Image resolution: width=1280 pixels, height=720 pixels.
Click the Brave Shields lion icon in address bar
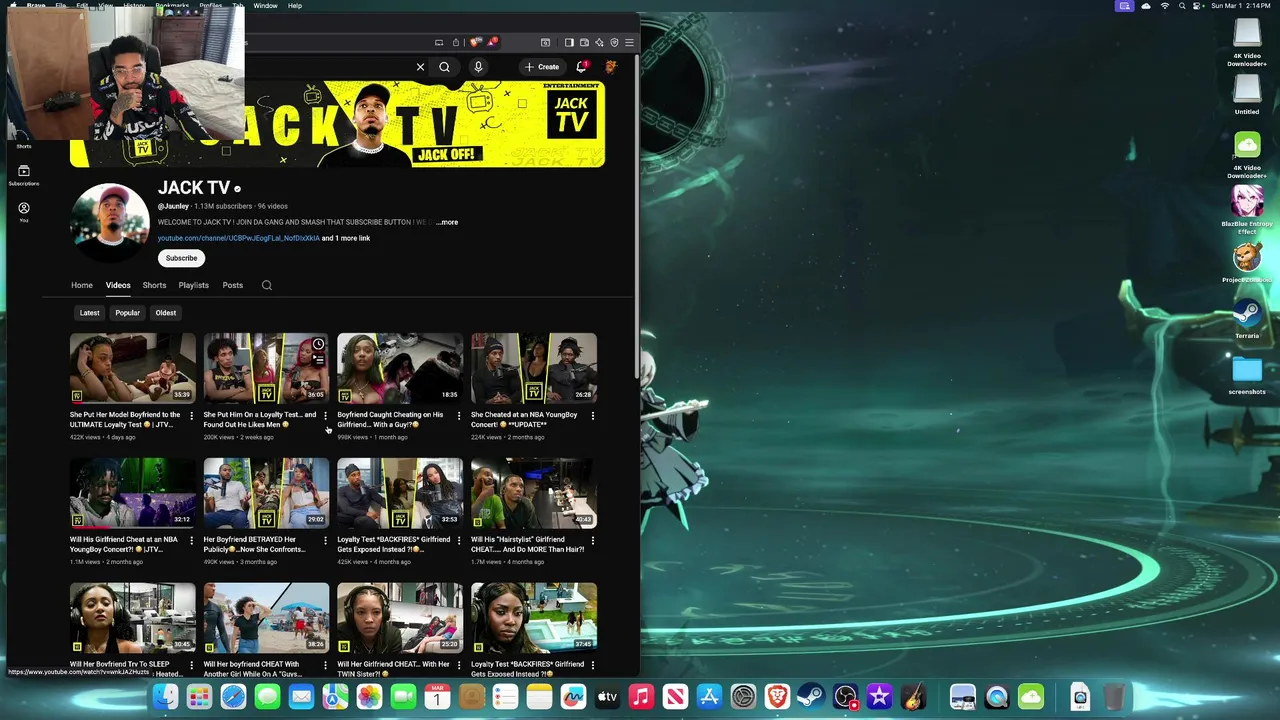(x=475, y=42)
